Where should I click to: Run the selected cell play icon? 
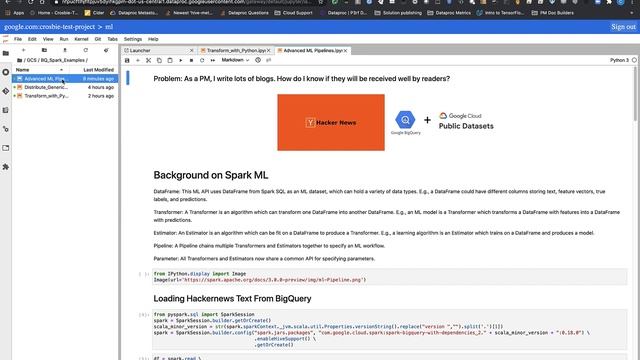tap(181, 60)
